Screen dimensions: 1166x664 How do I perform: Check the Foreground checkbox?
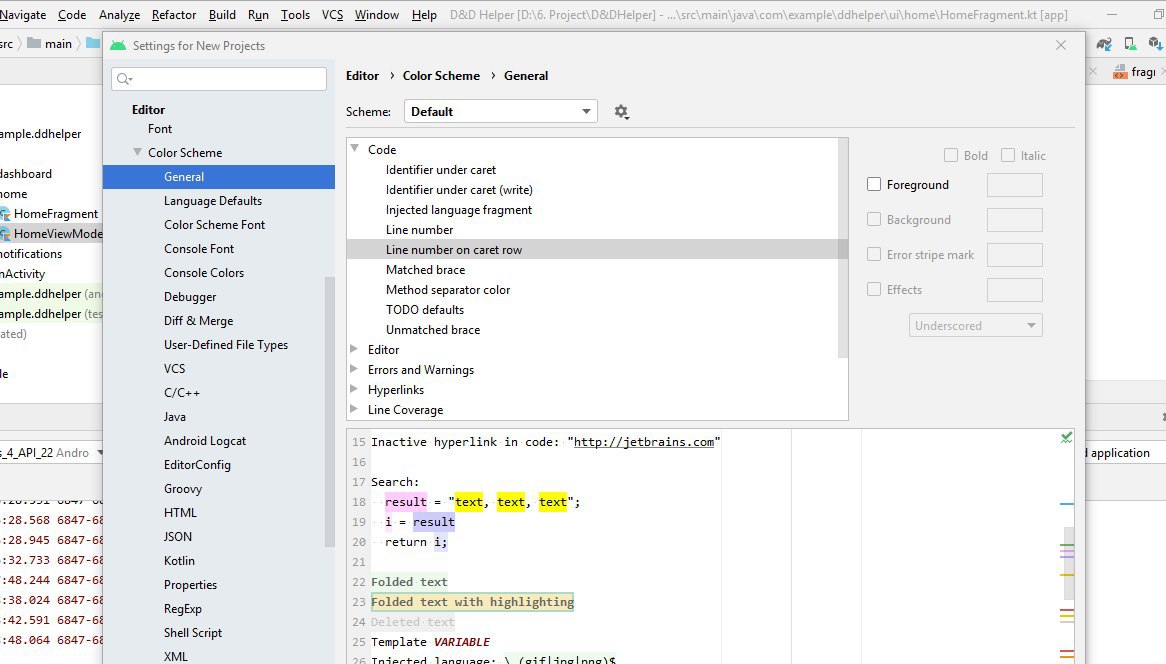pyautogui.click(x=874, y=184)
